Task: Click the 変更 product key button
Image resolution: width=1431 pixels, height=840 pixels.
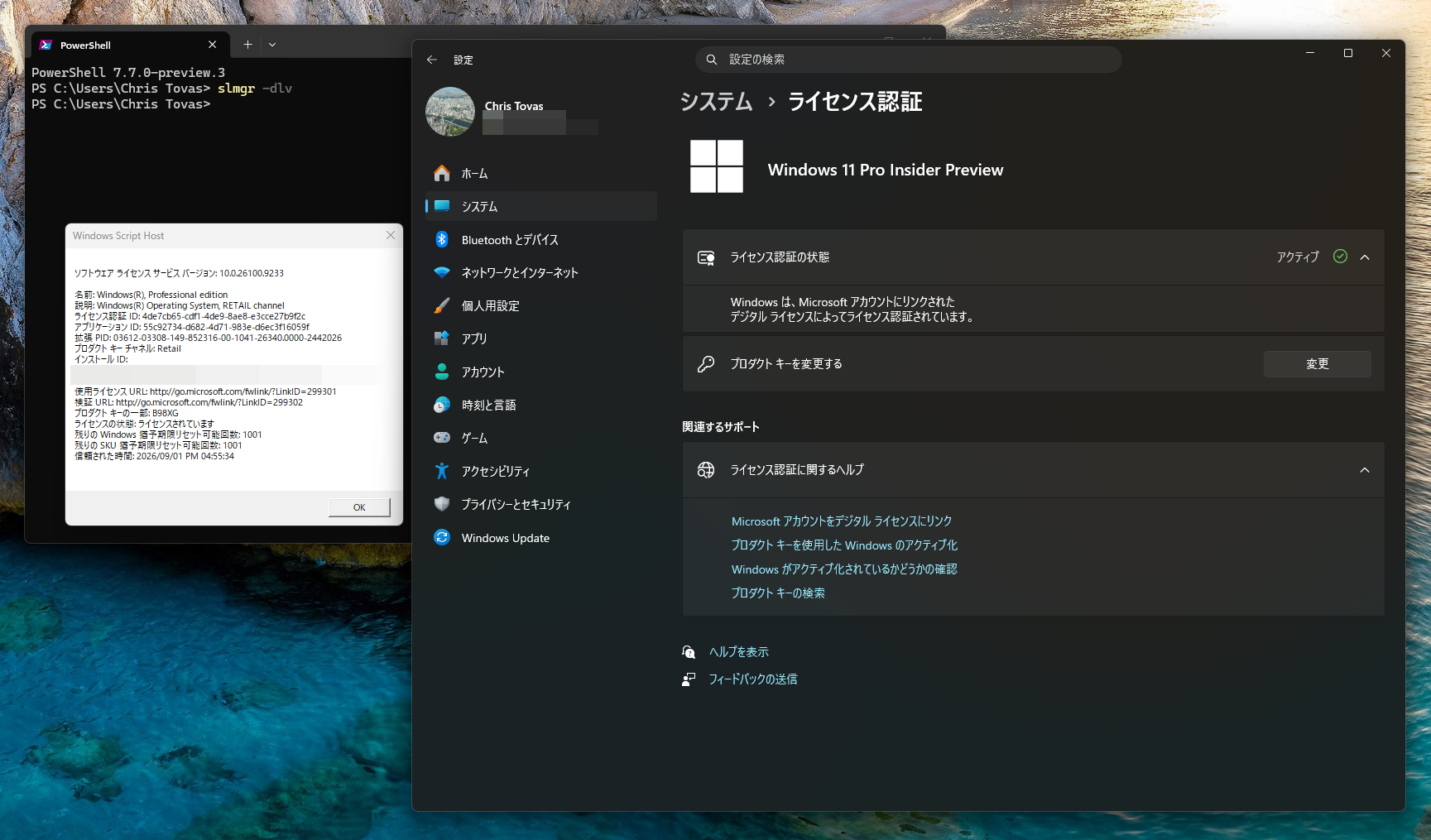Action: pos(1317,364)
